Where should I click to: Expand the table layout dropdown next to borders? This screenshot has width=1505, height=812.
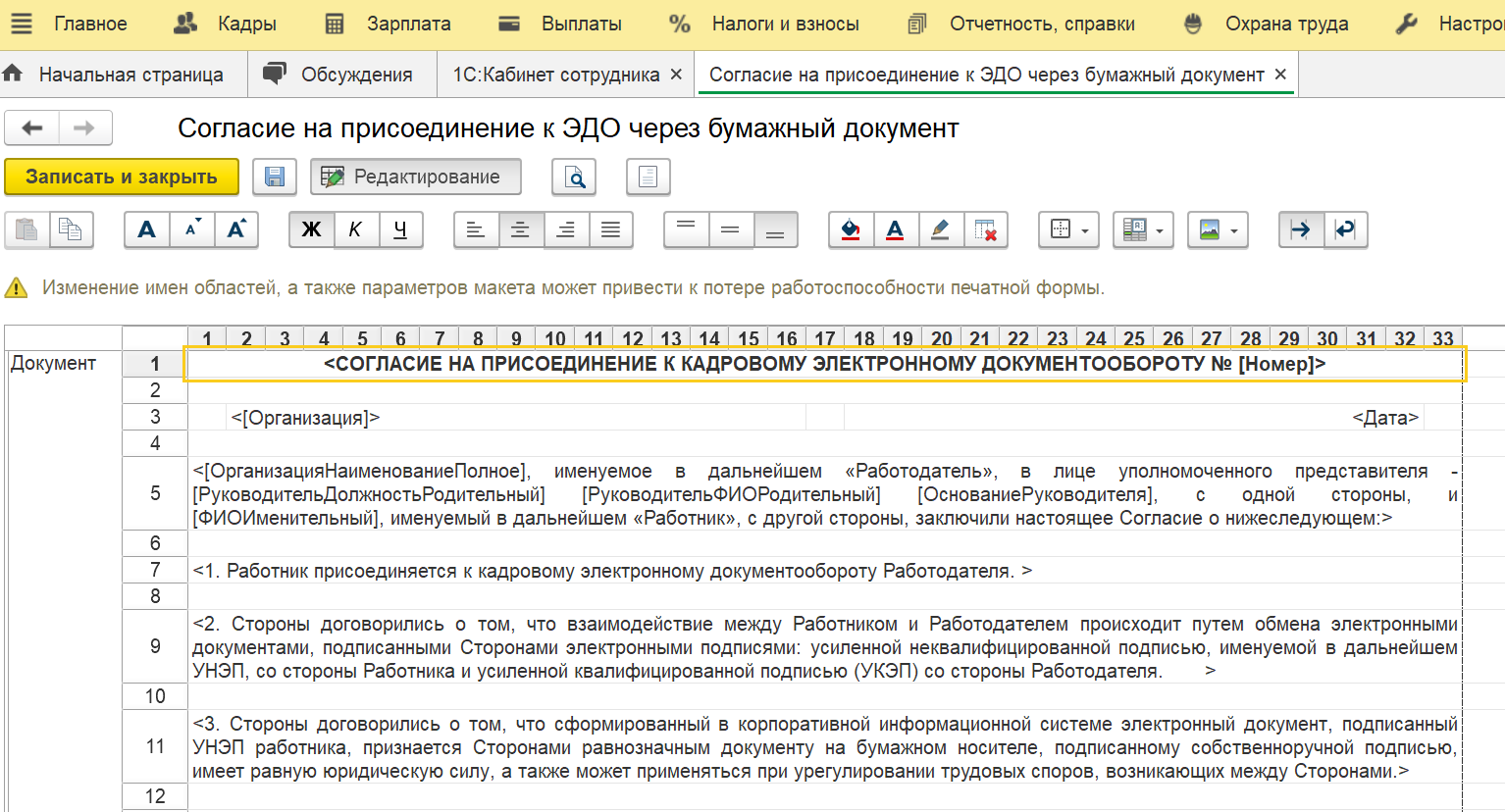(x=1143, y=229)
